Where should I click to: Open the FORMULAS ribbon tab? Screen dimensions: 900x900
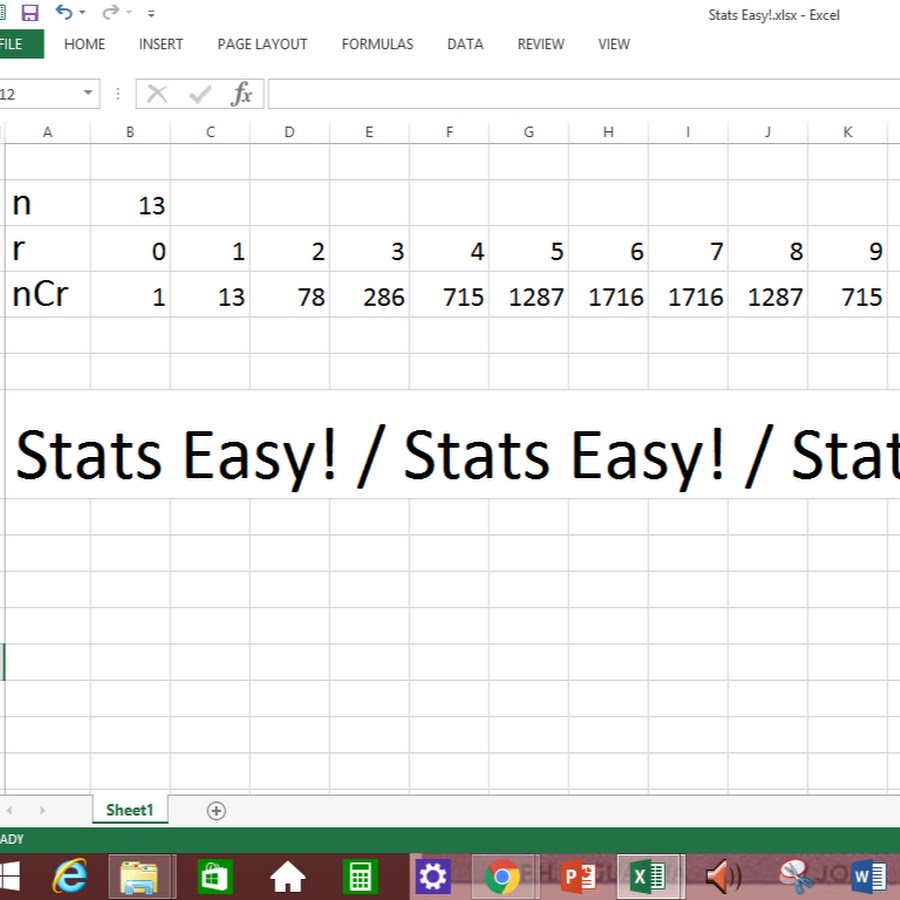(377, 44)
